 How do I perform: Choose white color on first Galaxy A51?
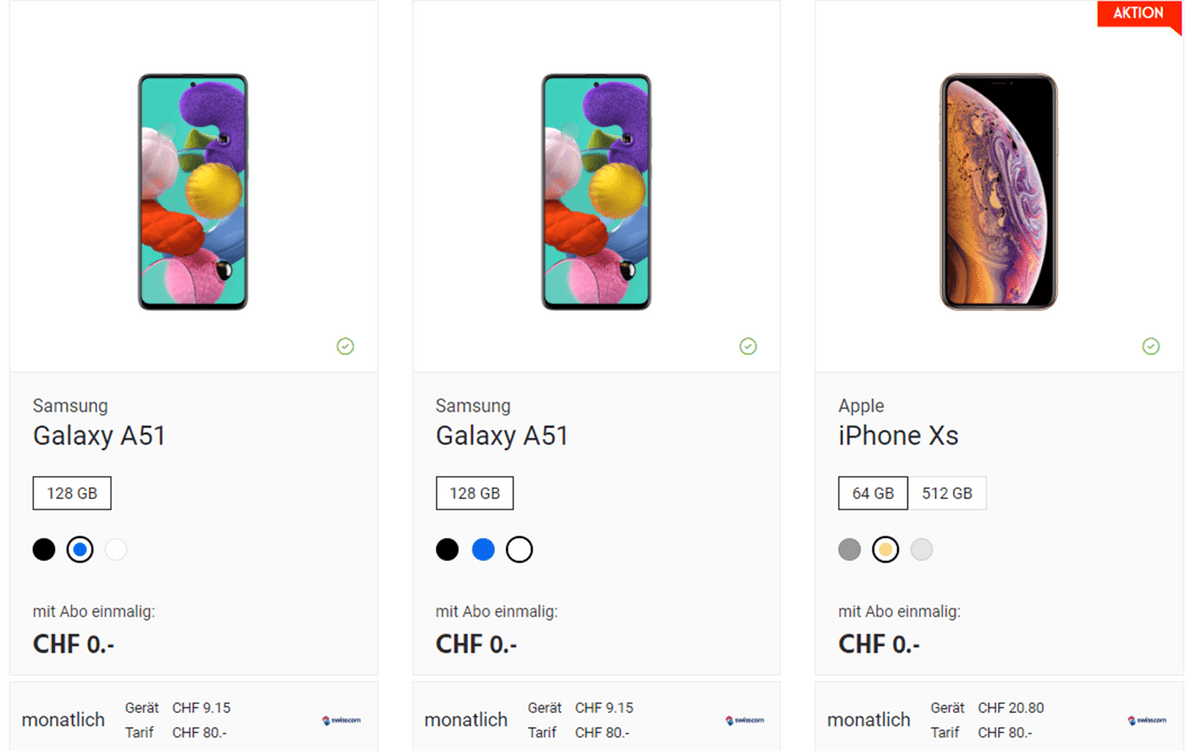(116, 549)
